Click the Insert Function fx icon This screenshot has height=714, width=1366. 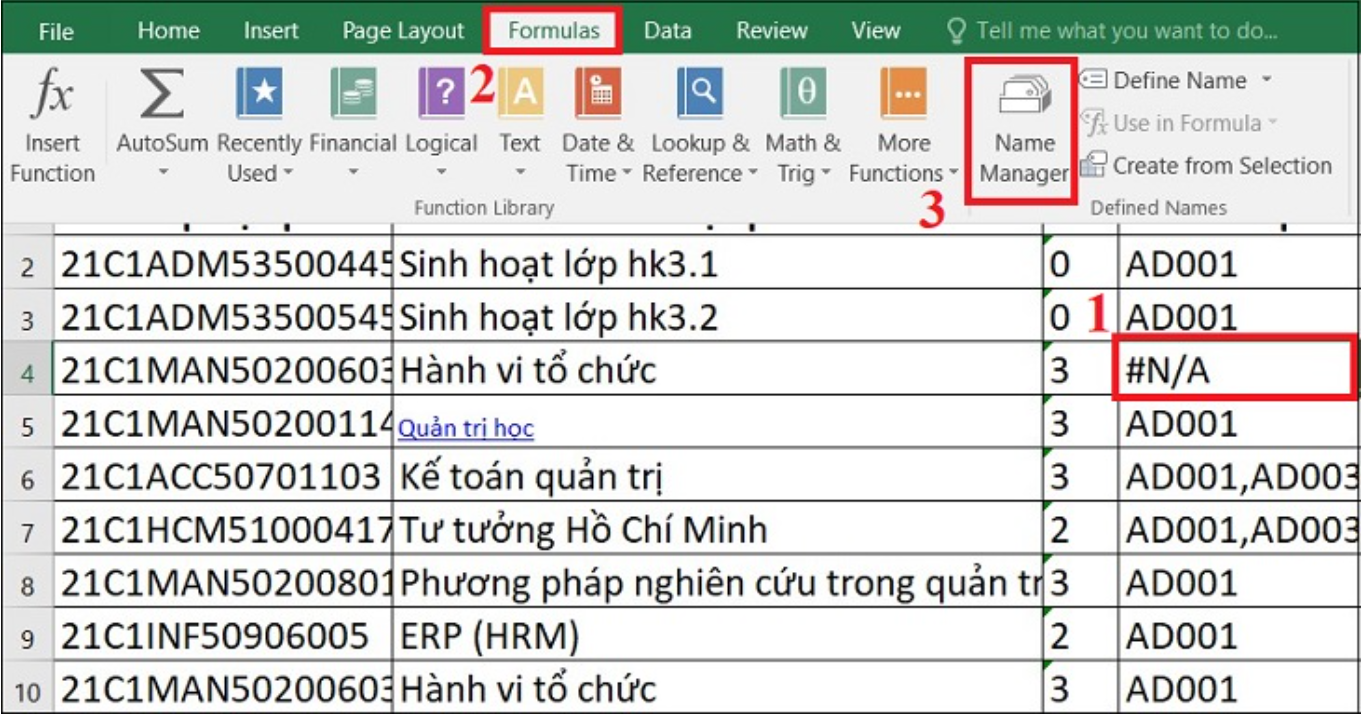52,95
